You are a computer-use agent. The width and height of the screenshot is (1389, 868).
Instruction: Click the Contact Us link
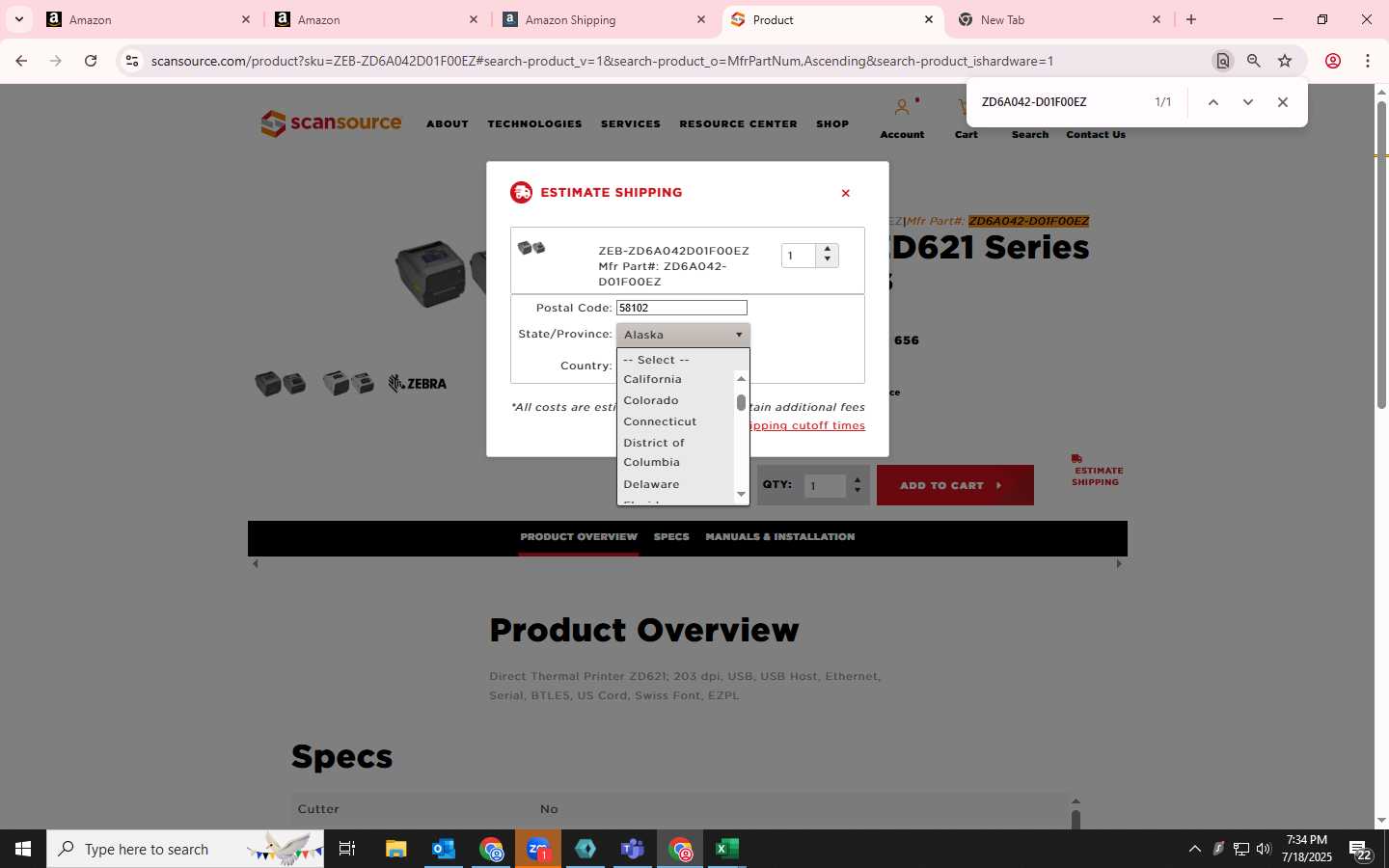1096,134
